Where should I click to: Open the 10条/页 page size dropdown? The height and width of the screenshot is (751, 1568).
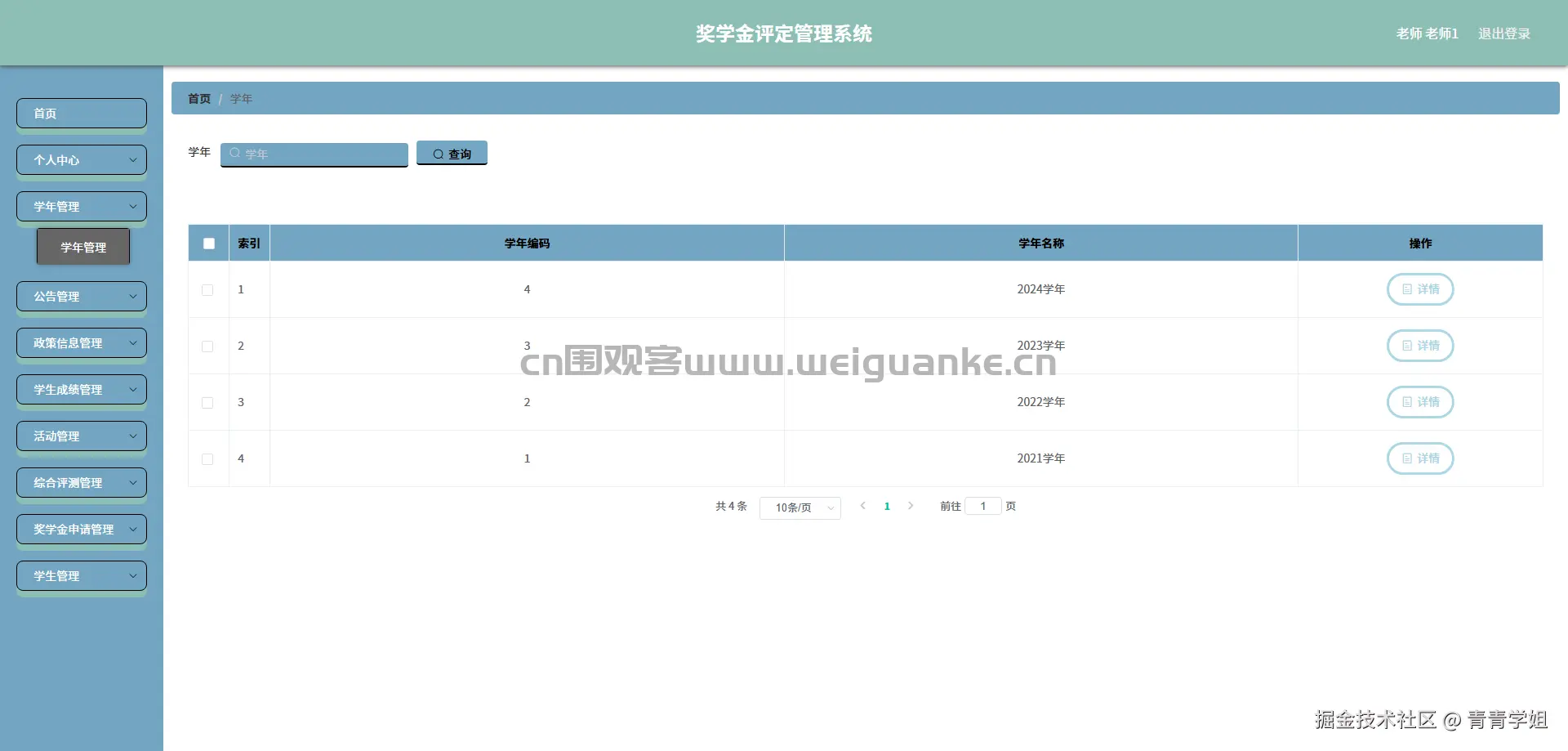[x=800, y=507]
